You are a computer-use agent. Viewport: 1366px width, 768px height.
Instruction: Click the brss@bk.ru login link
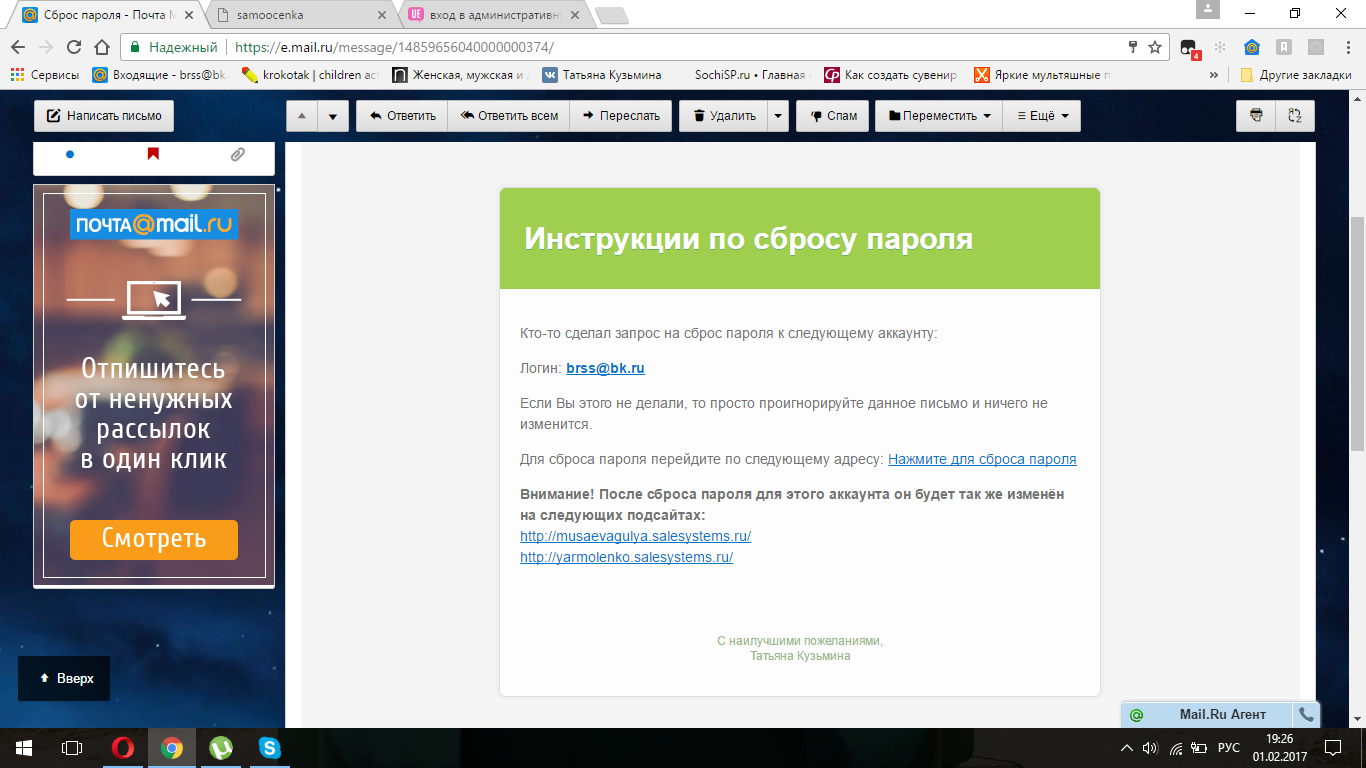tap(605, 368)
